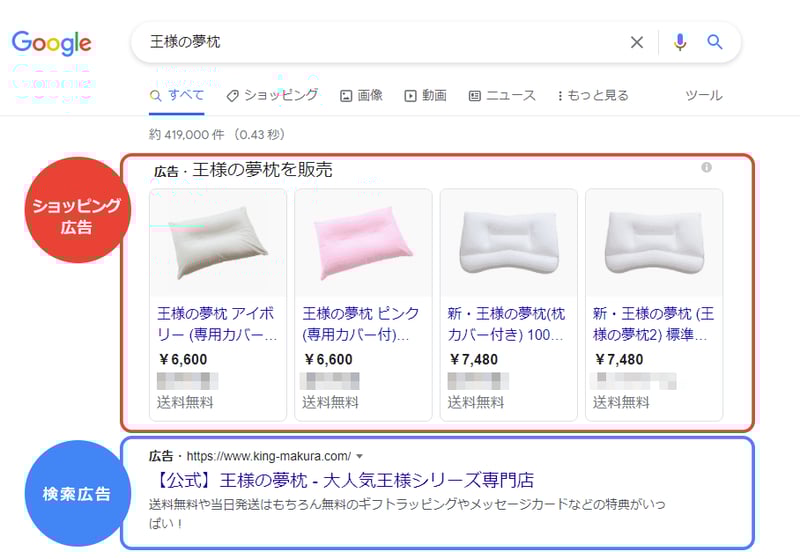Open the 新・王様の夢枕(枕カバー付き) 100 link
The height and width of the screenshot is (559, 800).
(x=506, y=324)
